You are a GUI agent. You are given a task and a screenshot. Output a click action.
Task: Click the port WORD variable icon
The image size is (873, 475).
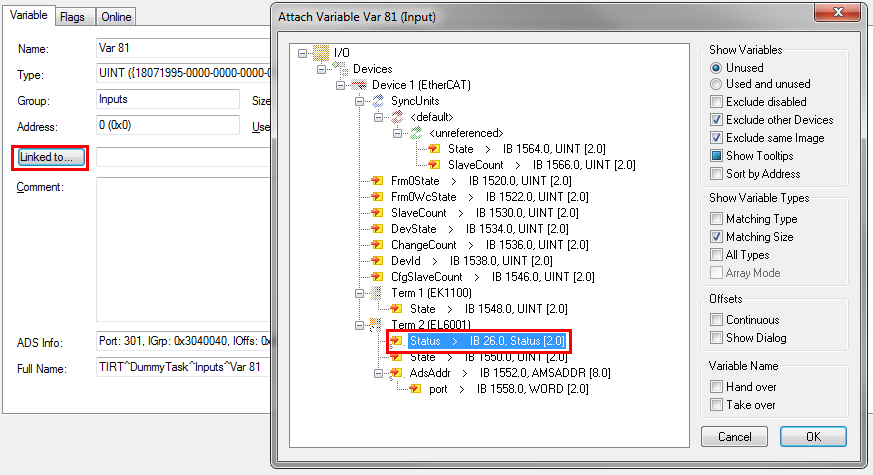416,389
